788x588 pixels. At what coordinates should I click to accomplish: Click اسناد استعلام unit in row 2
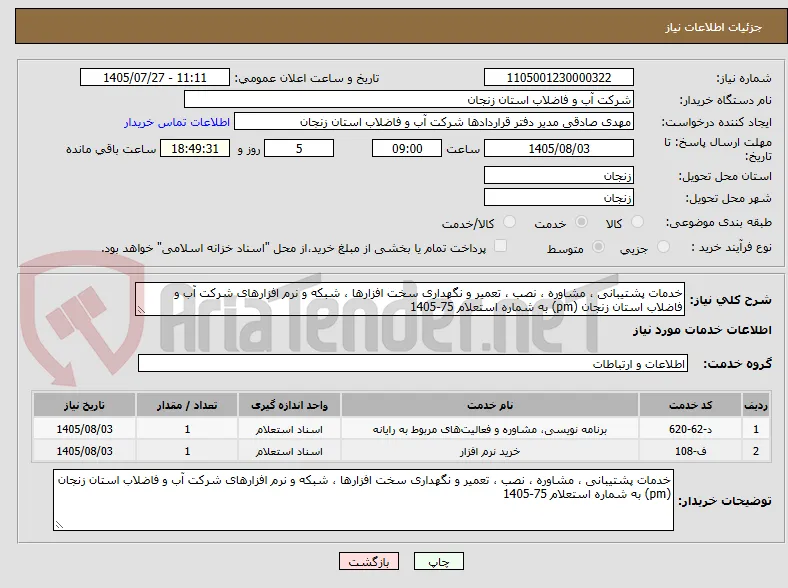click(x=289, y=451)
